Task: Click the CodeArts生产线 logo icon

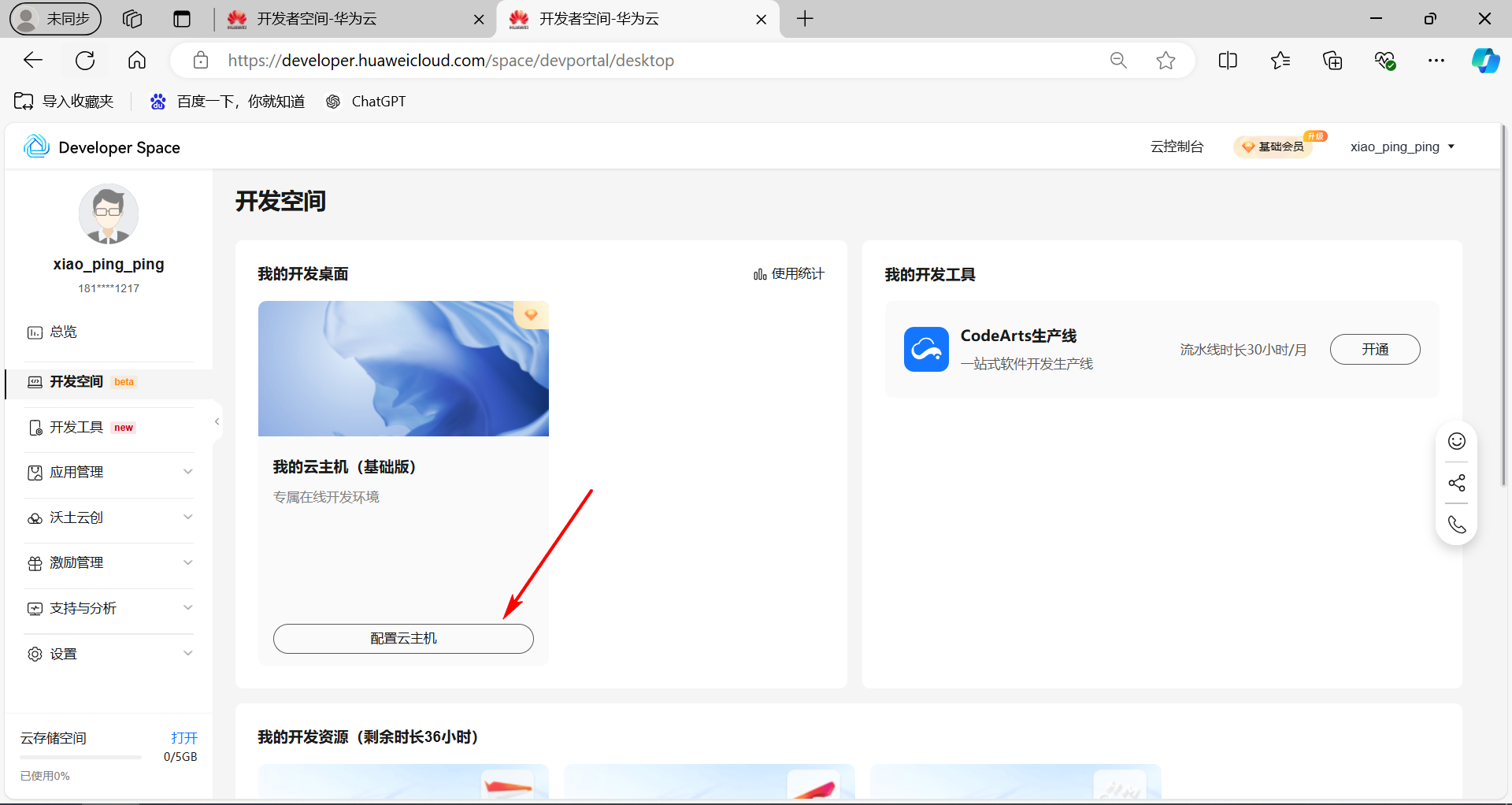Action: (926, 349)
